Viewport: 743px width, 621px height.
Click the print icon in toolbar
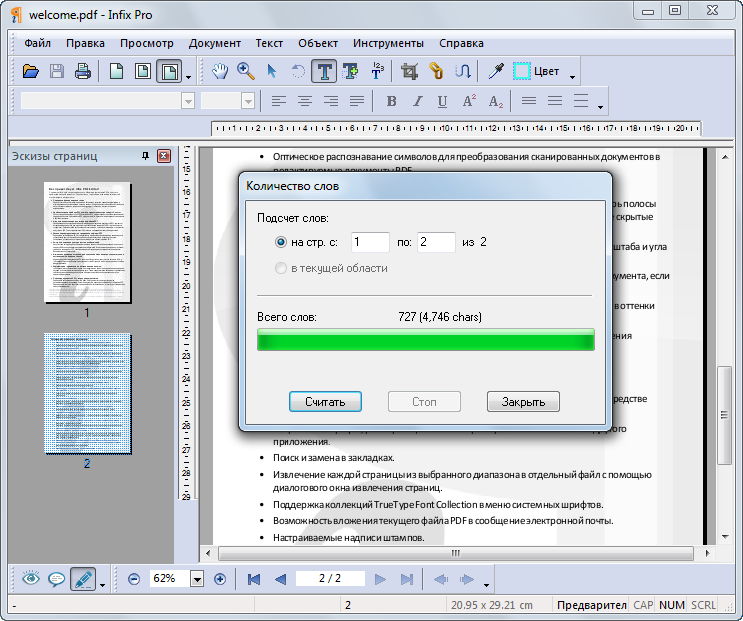tap(83, 71)
